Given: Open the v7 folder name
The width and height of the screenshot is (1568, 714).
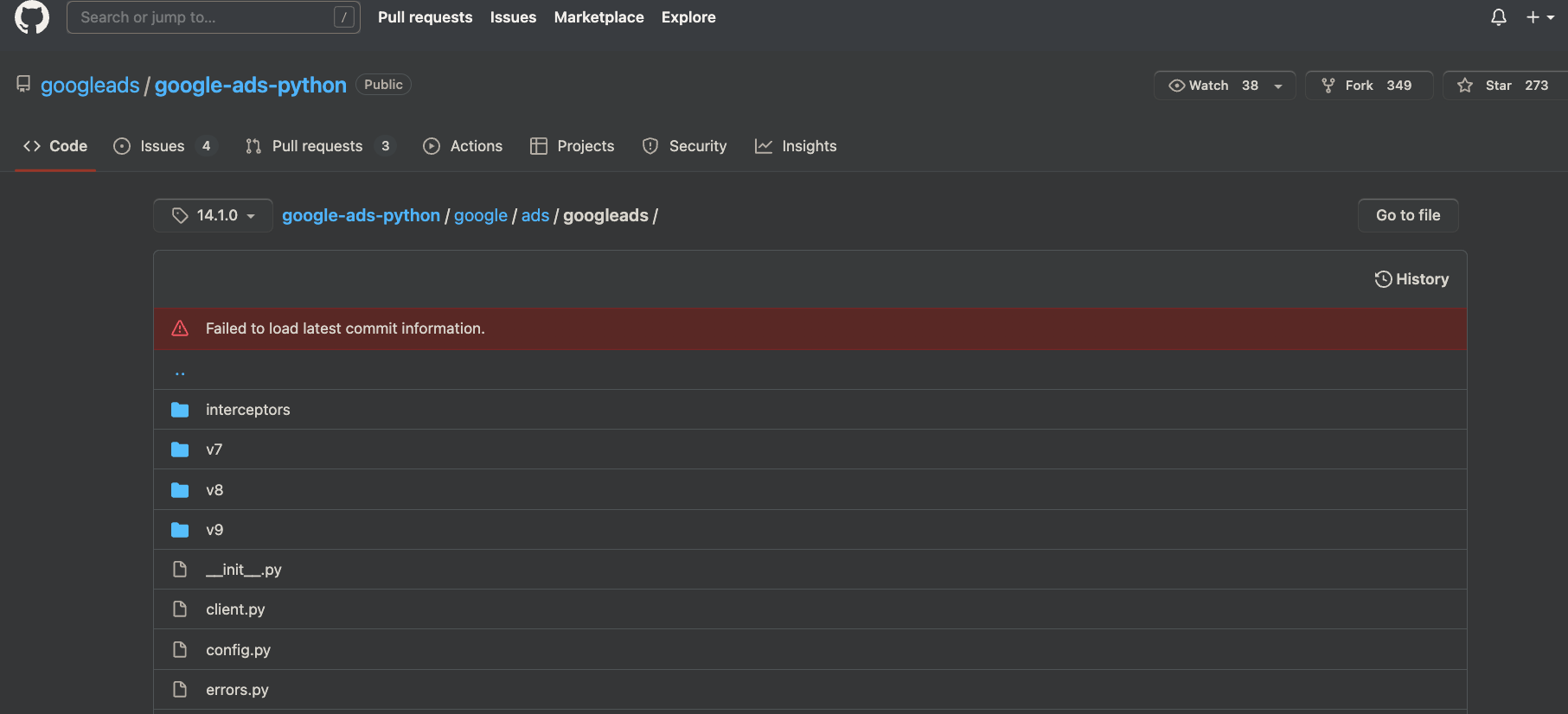Looking at the screenshot, I should (214, 449).
